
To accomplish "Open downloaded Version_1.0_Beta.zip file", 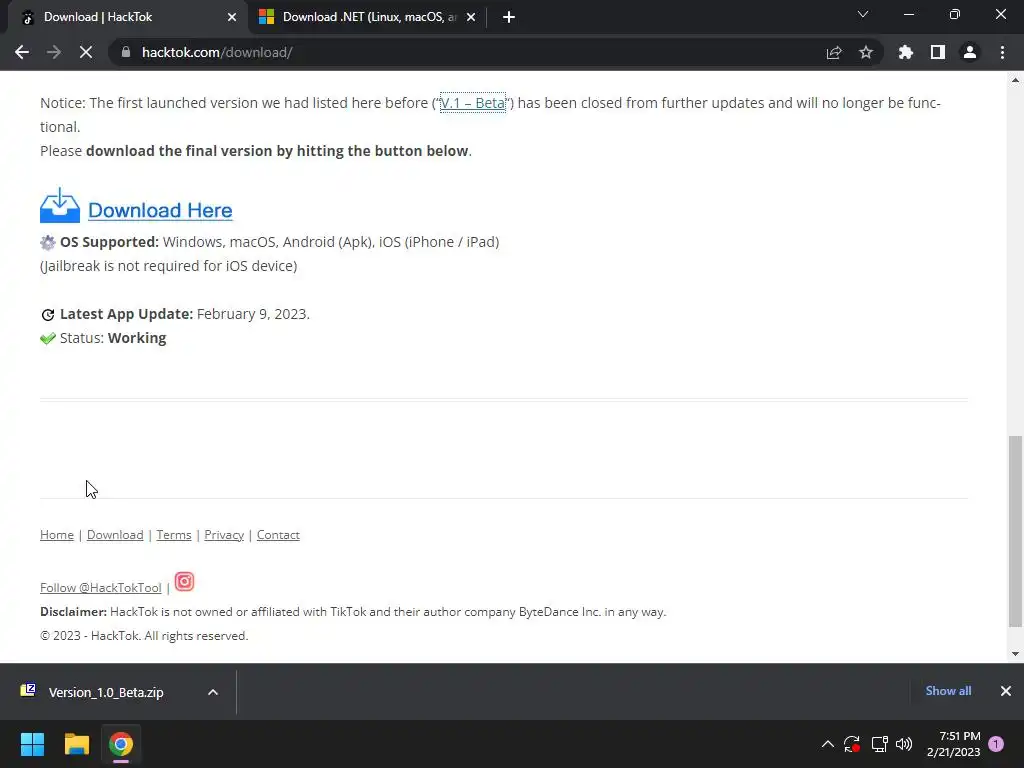I will [104, 692].
